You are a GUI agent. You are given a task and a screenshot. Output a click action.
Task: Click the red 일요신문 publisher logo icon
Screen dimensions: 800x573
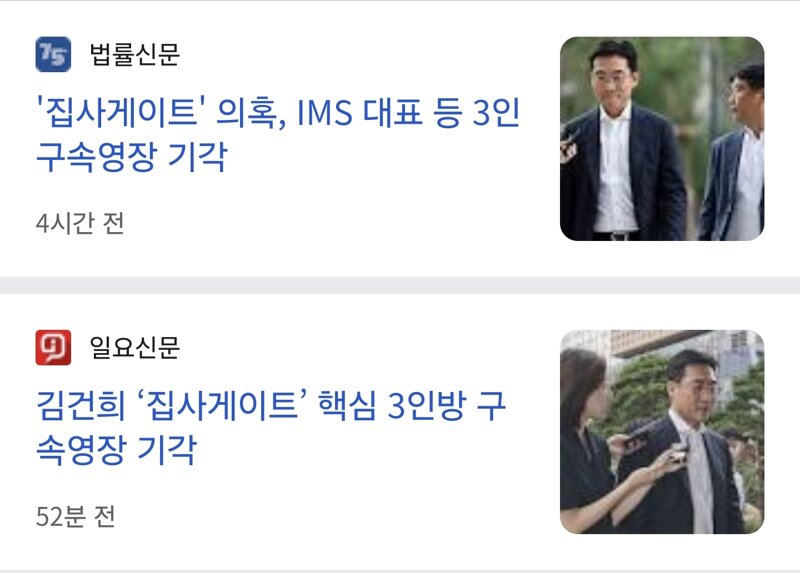click(53, 347)
